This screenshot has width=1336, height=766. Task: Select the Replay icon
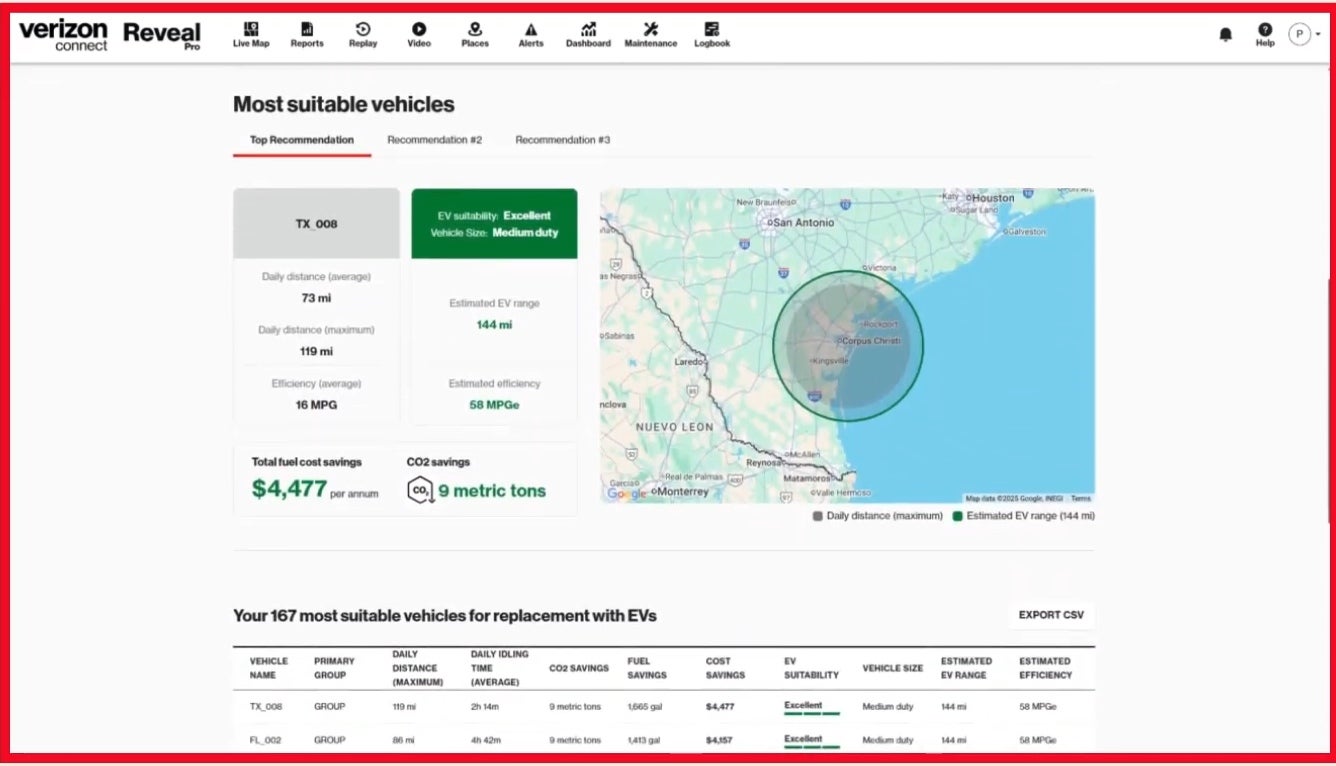[362, 34]
